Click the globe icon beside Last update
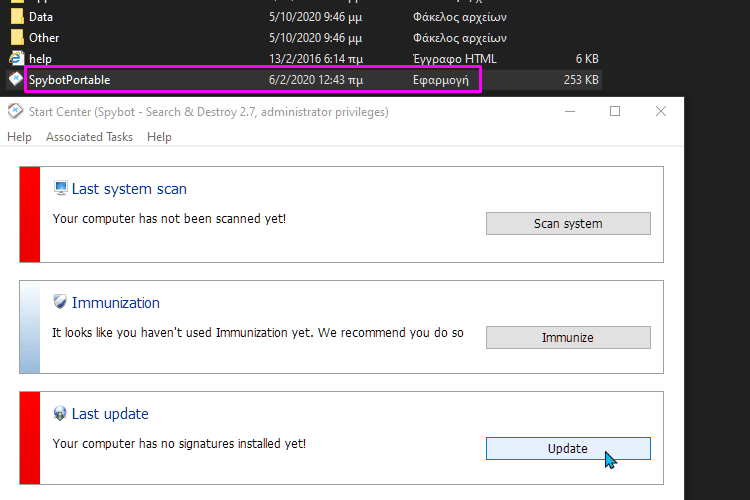Viewport: 750px width, 500px height. point(60,414)
